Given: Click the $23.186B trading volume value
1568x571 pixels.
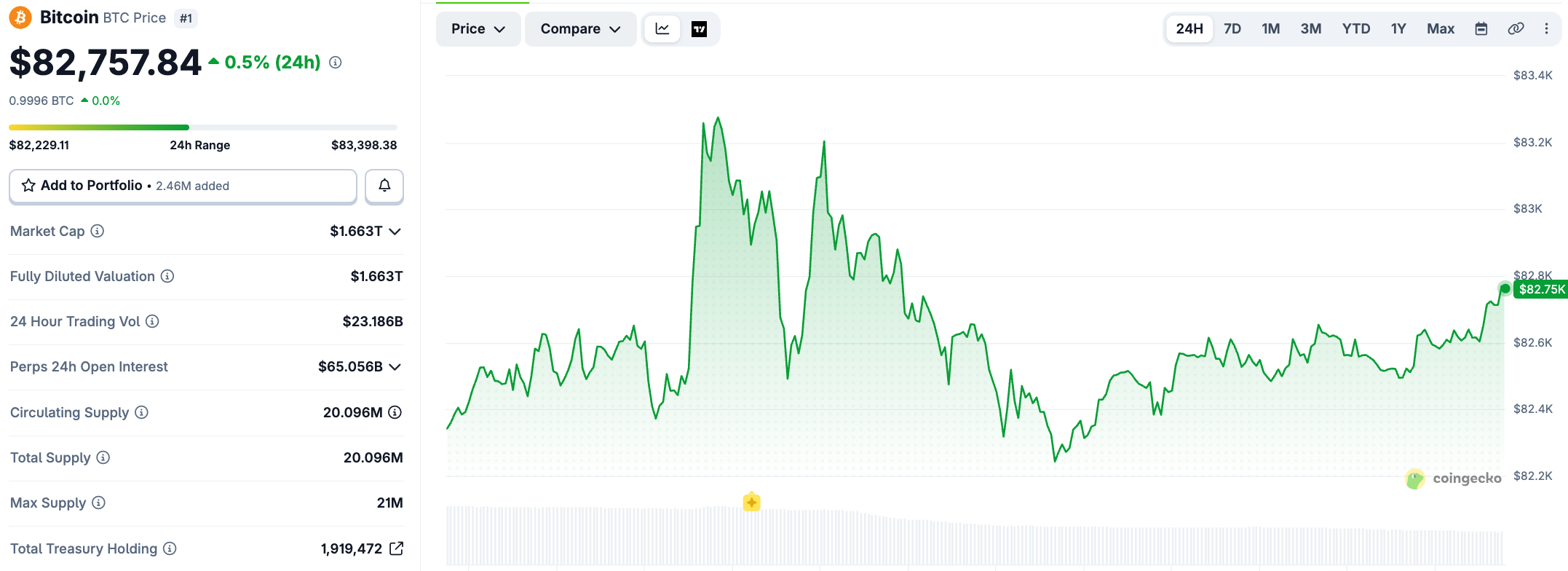Looking at the screenshot, I should 373,321.
